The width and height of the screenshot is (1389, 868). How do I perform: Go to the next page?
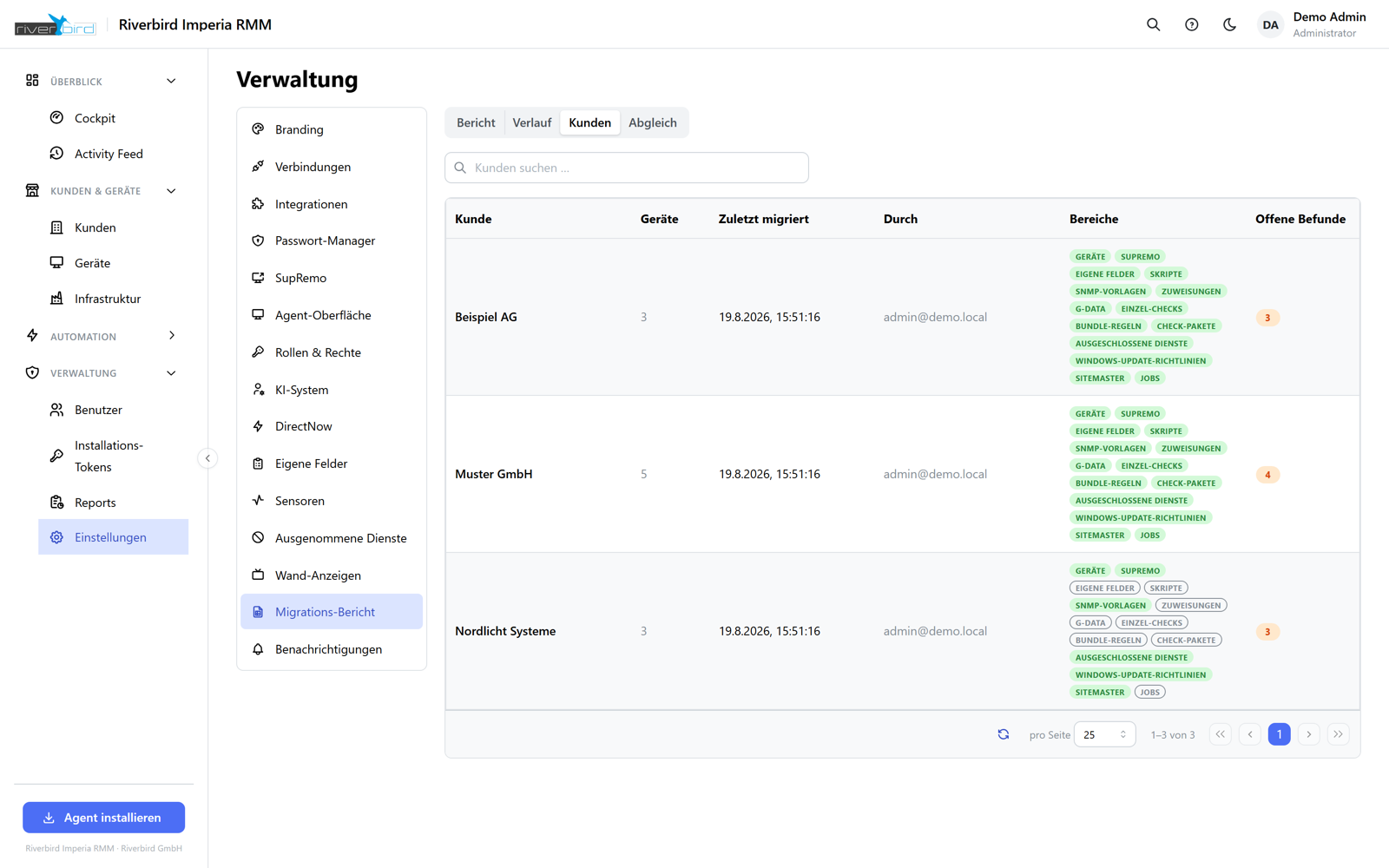[x=1309, y=734]
